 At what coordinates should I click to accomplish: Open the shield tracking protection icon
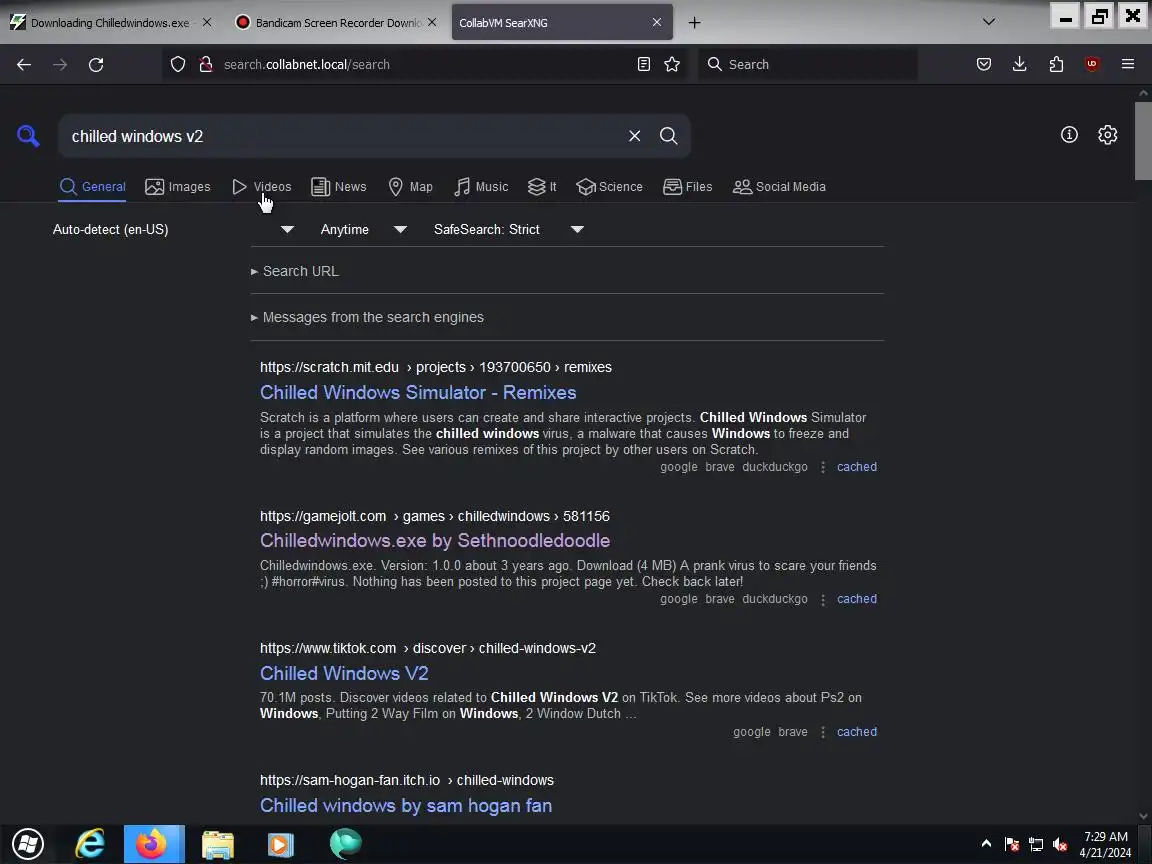[x=178, y=65]
